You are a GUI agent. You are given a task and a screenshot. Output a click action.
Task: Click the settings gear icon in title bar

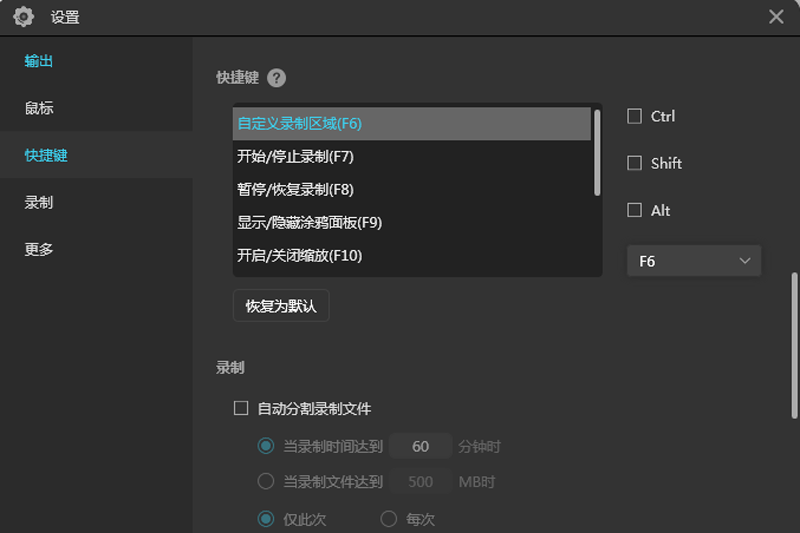click(24, 17)
